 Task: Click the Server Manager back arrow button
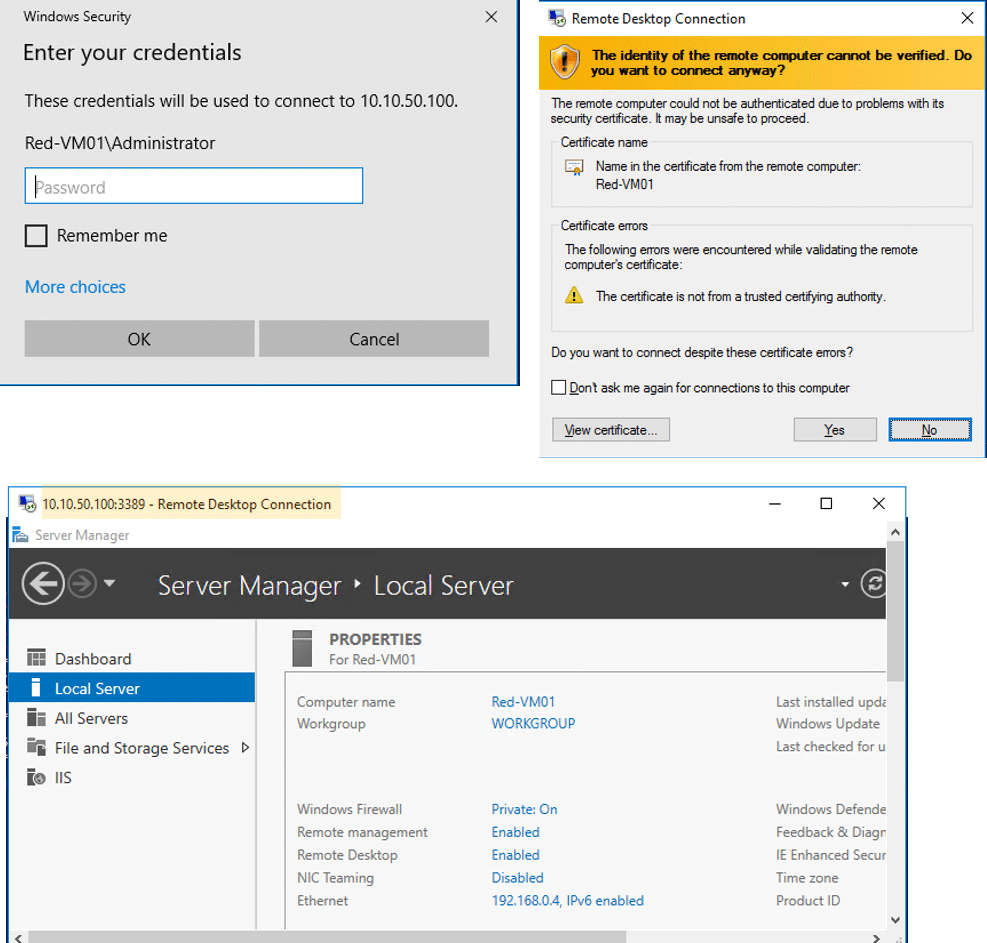43,584
